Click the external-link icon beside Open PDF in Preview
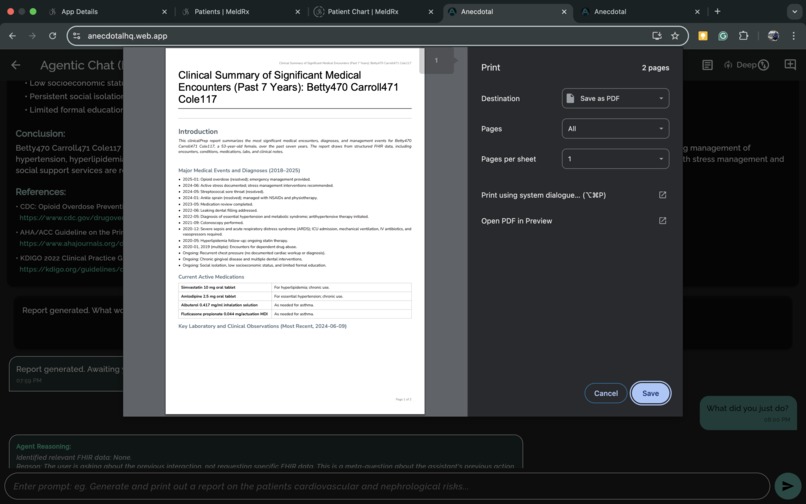 (663, 221)
